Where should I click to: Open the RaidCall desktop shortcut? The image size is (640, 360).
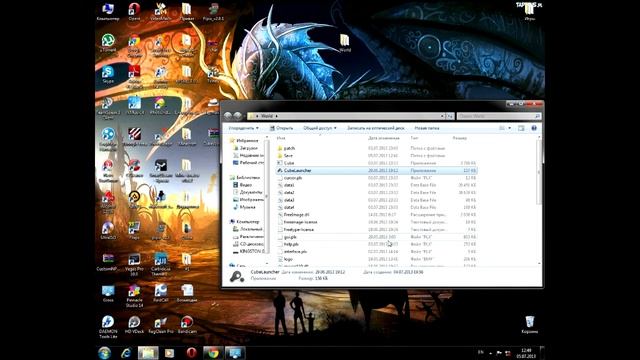click(x=160, y=293)
